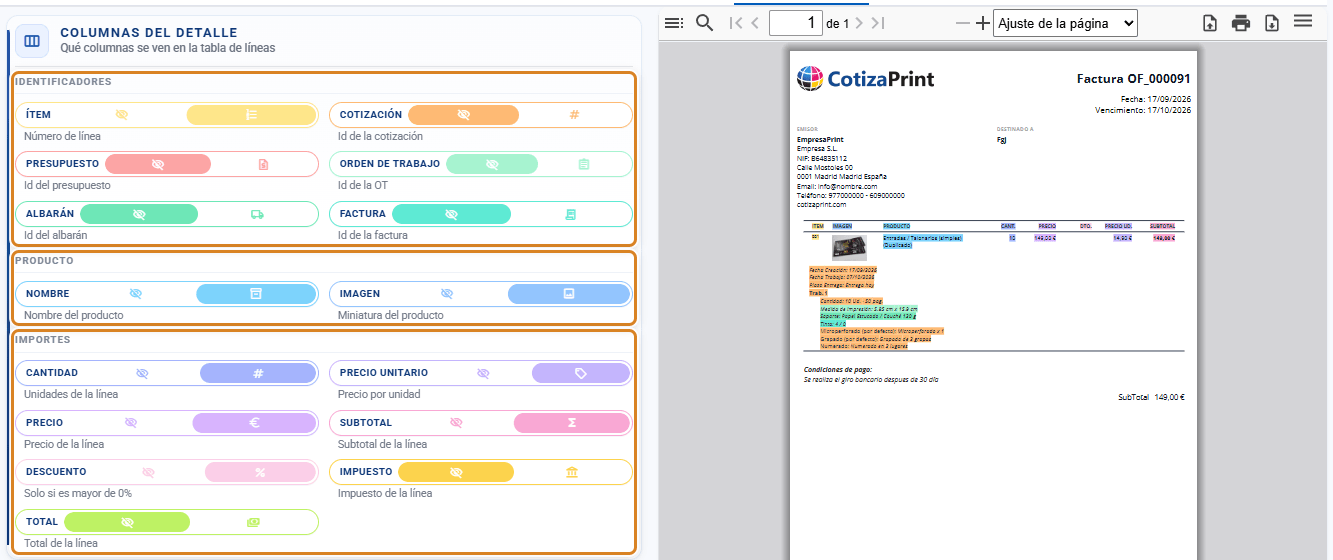Screen dimensions: 1333x560
Task: Click the IMAGEN picture show icon
Action: [x=569, y=294]
